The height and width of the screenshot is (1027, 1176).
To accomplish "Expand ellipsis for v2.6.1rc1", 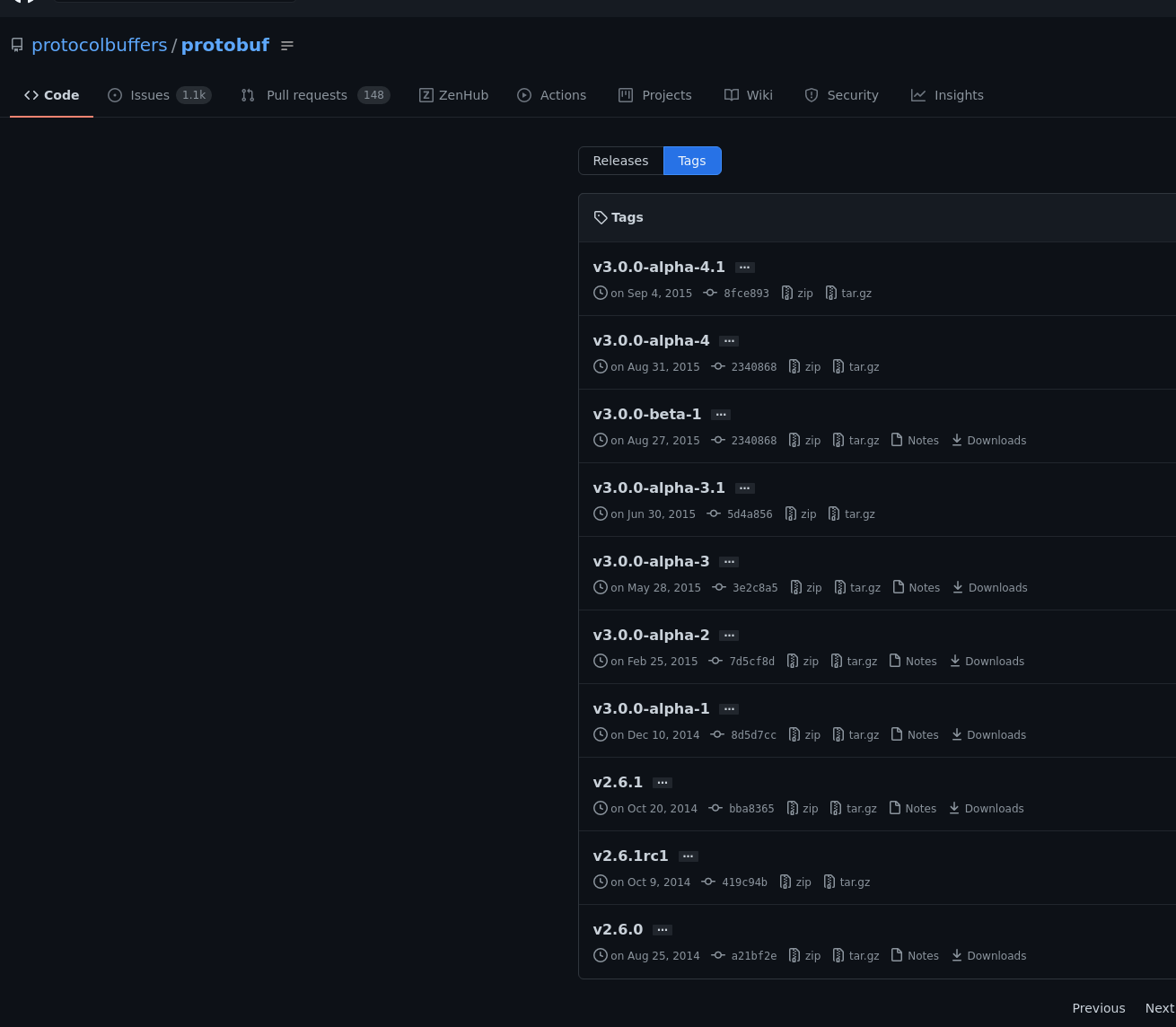I will pos(689,856).
